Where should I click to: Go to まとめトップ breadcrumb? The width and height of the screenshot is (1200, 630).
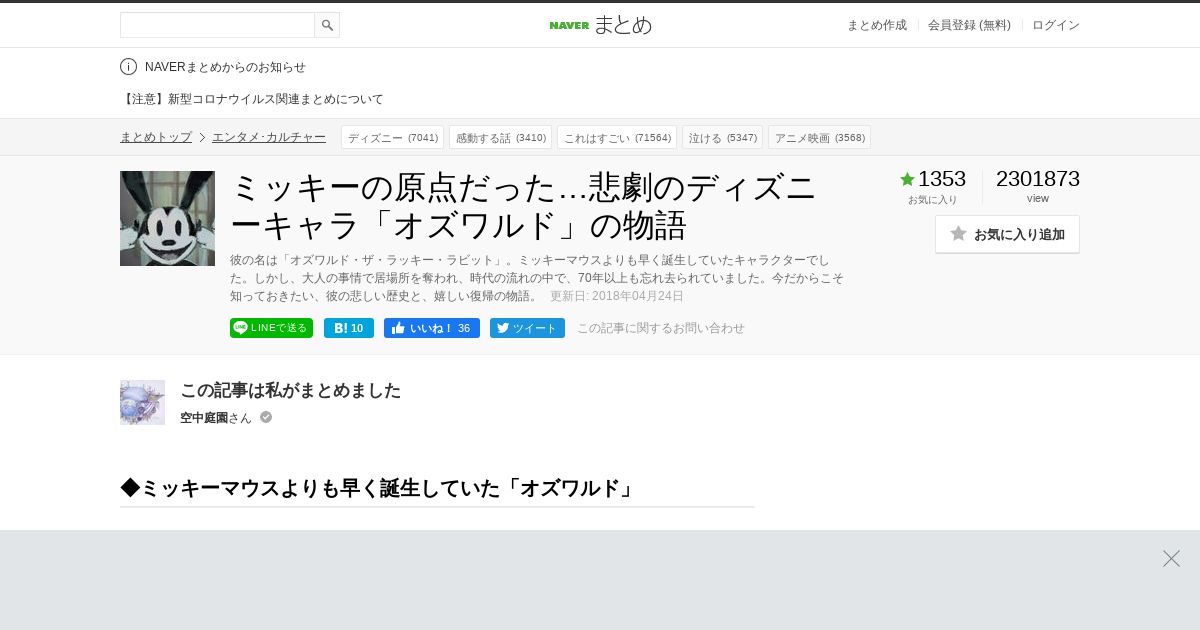point(156,137)
